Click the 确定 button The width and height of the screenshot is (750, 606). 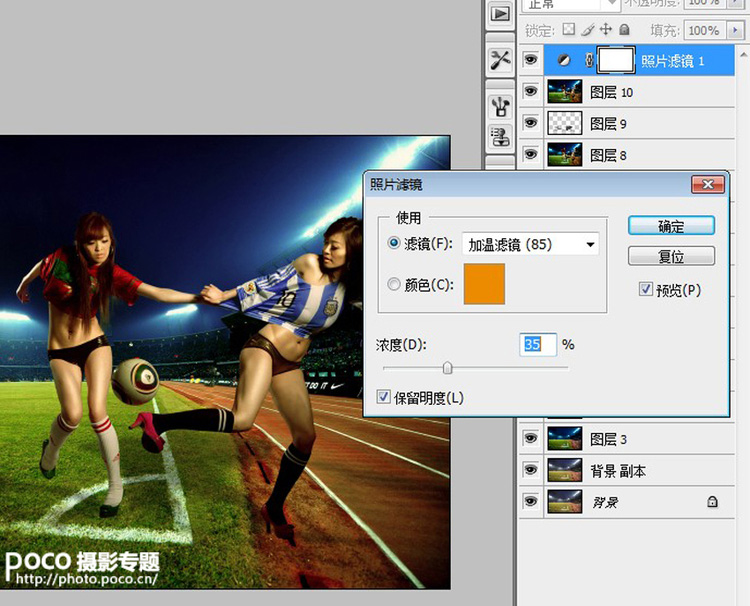tap(672, 226)
